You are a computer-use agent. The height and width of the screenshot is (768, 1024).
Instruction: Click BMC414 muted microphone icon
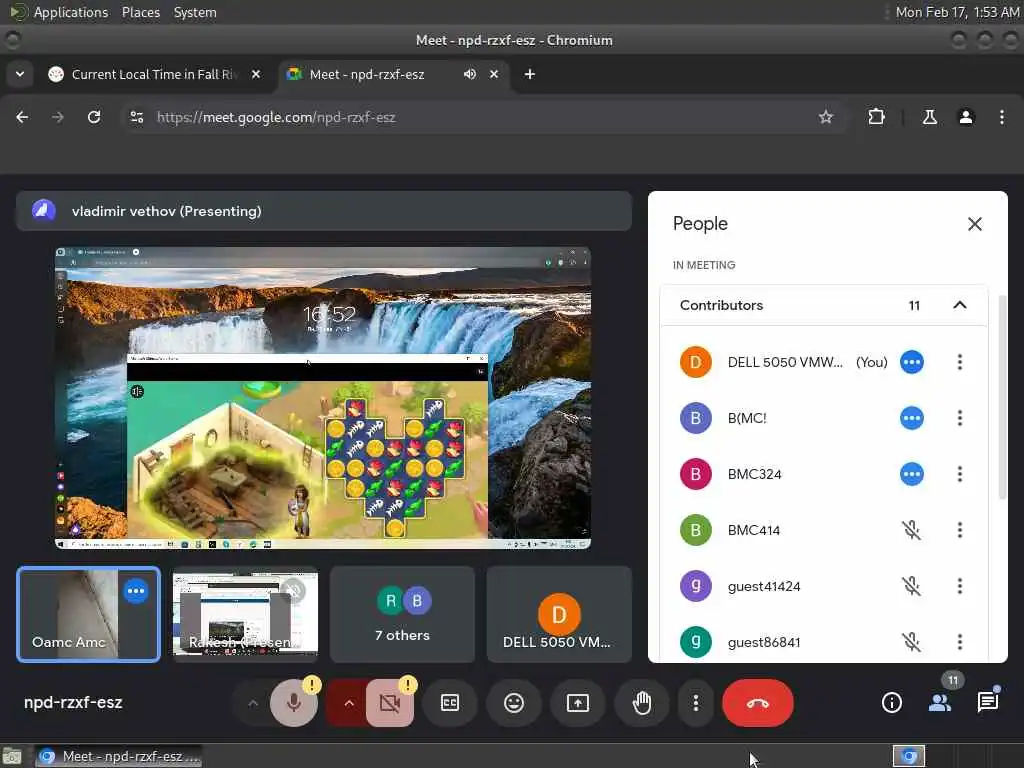(912, 530)
